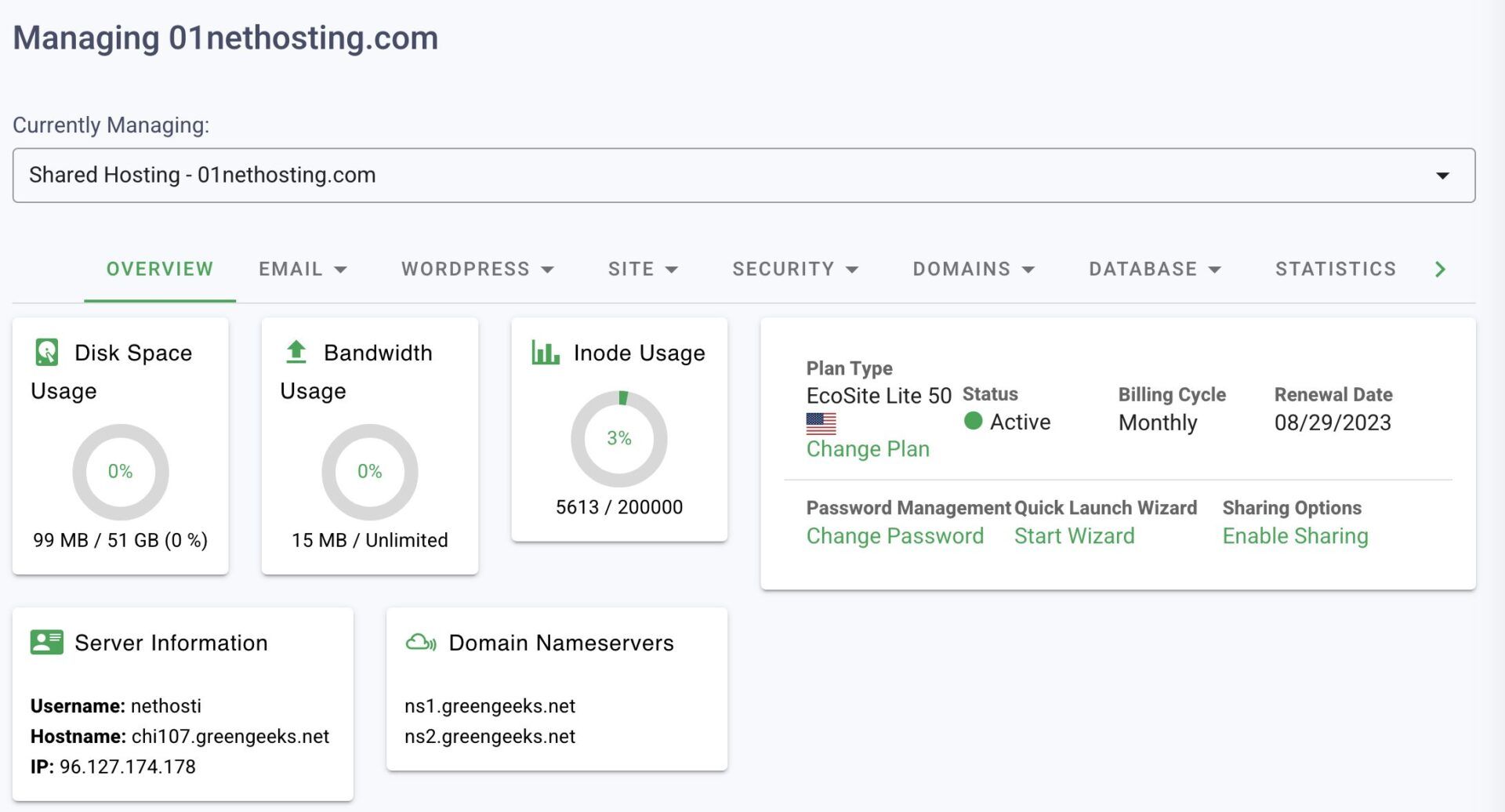Select the OVERVIEW tab
The width and height of the screenshot is (1505, 812).
160,269
